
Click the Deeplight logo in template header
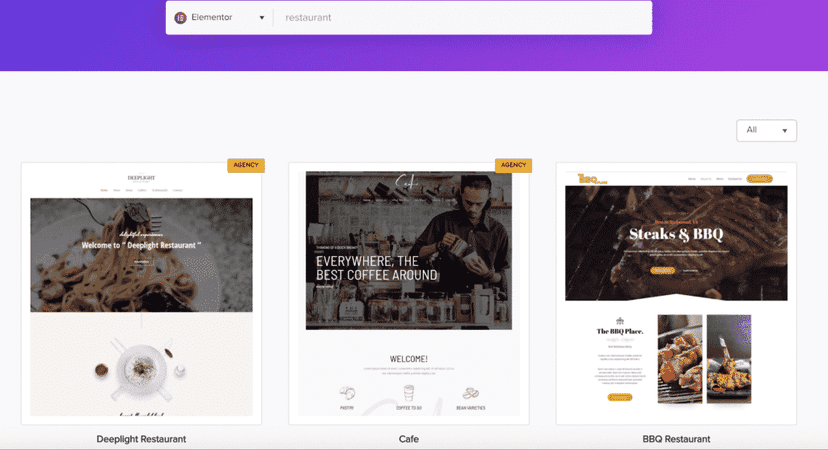141,177
